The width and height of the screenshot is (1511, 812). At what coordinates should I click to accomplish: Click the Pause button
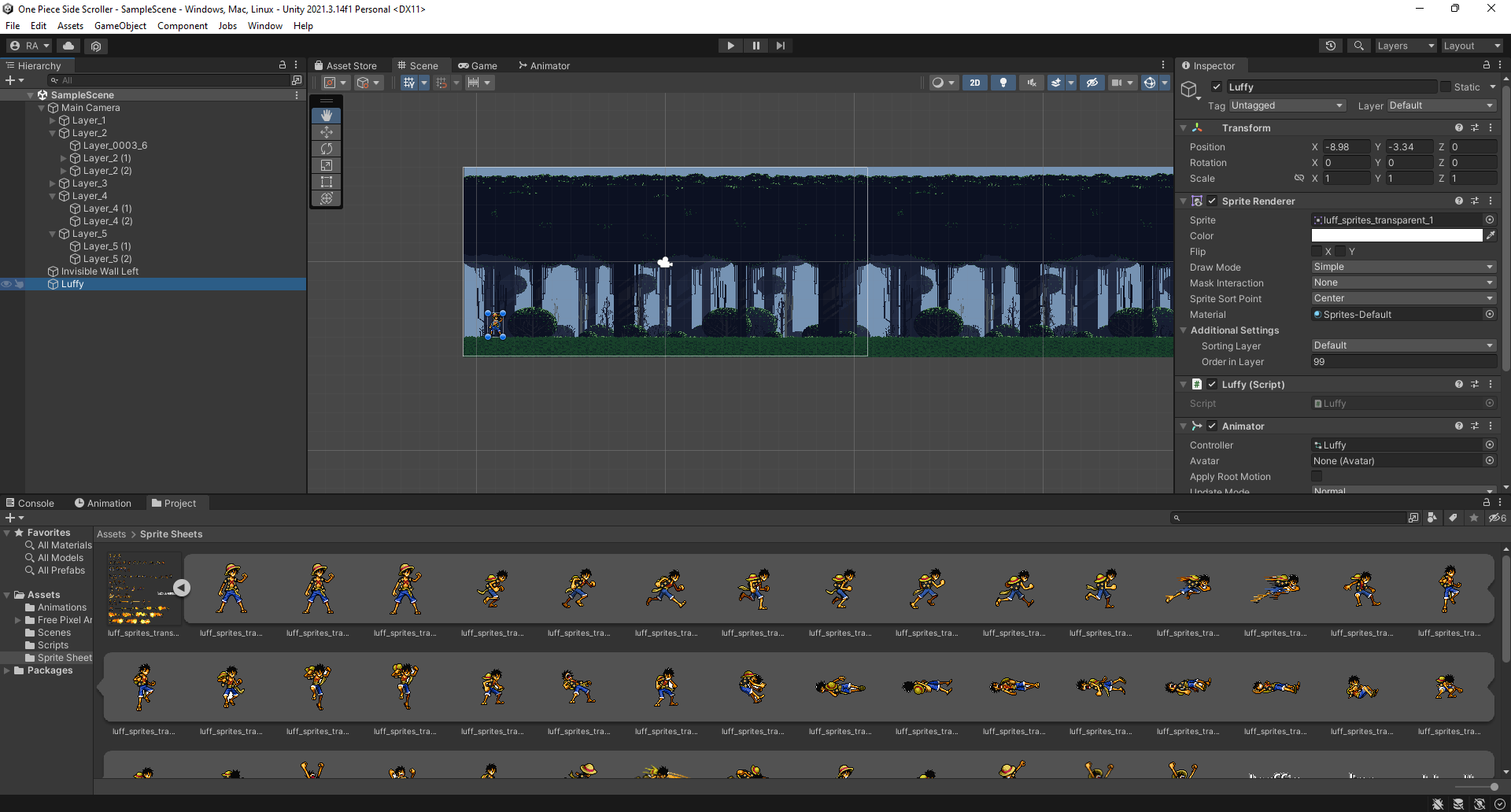[755, 46]
